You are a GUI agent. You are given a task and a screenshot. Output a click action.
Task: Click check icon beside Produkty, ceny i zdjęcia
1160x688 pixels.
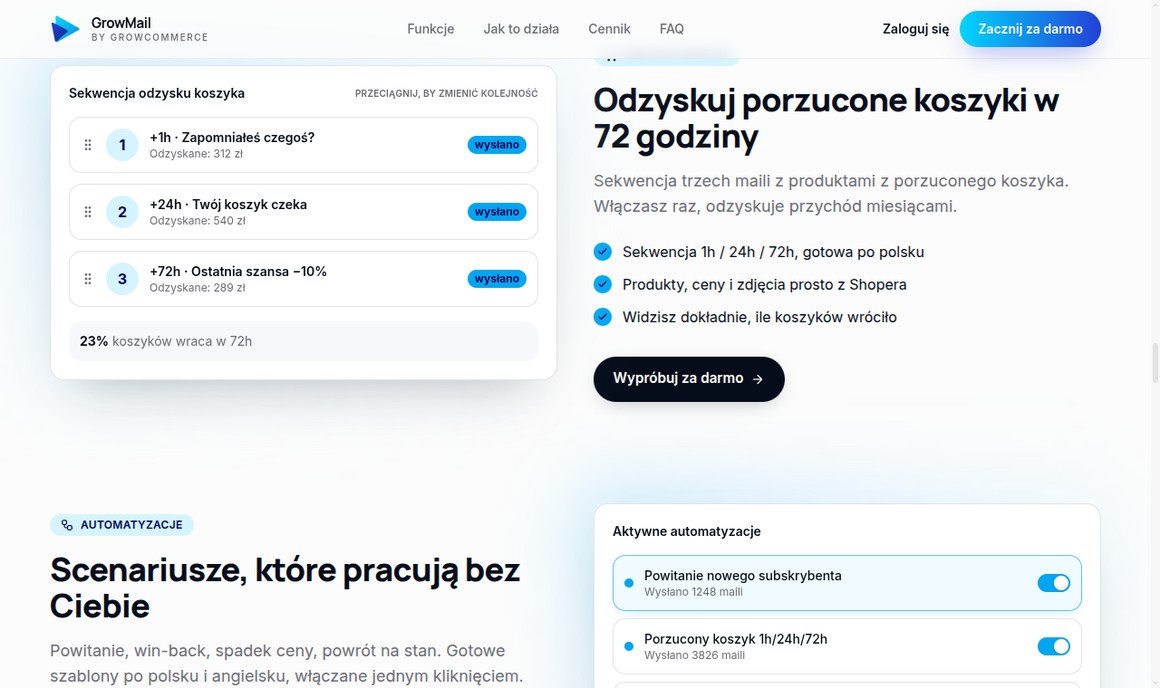[x=602, y=284]
